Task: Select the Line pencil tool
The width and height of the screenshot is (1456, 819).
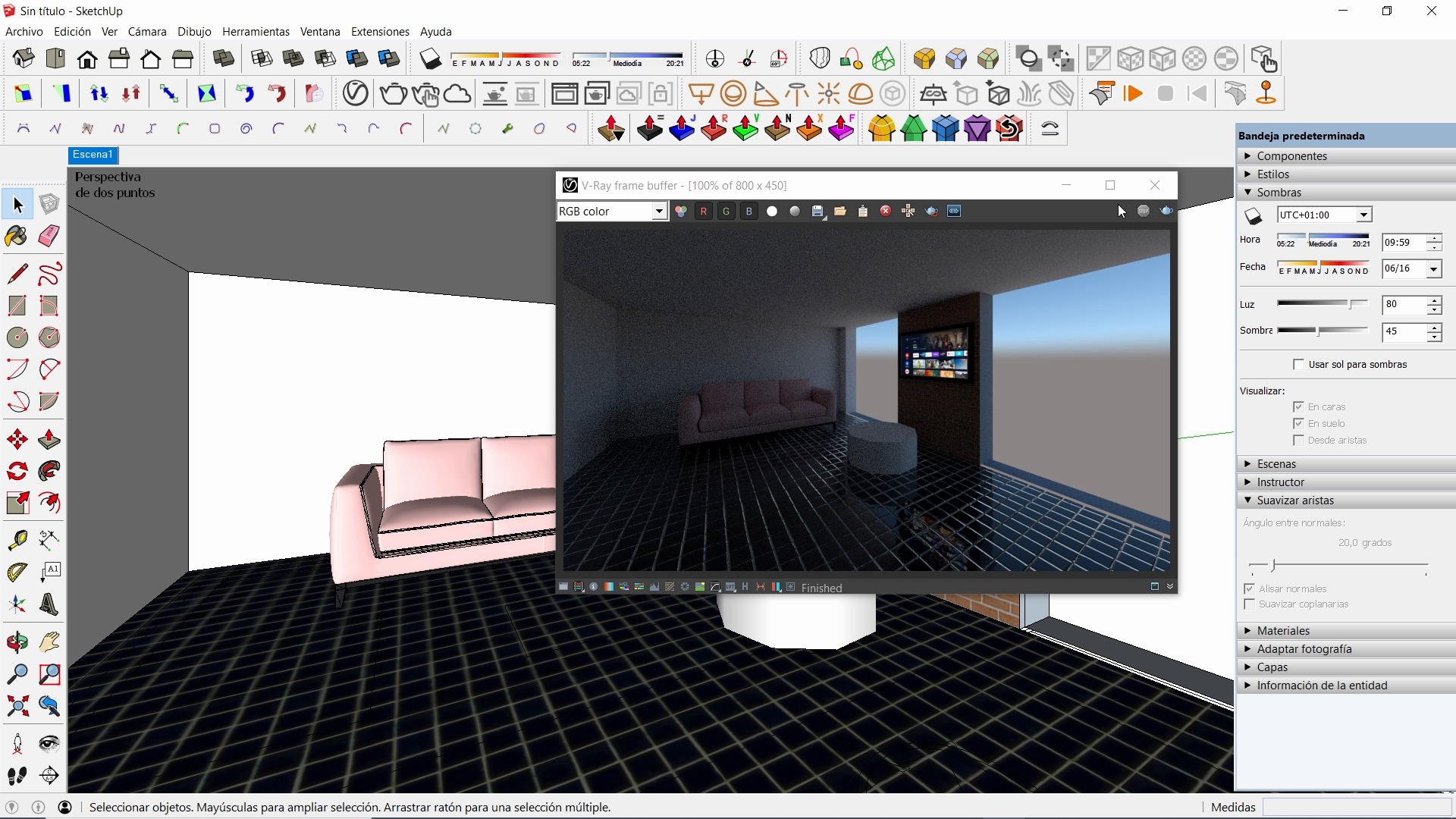Action: [17, 274]
